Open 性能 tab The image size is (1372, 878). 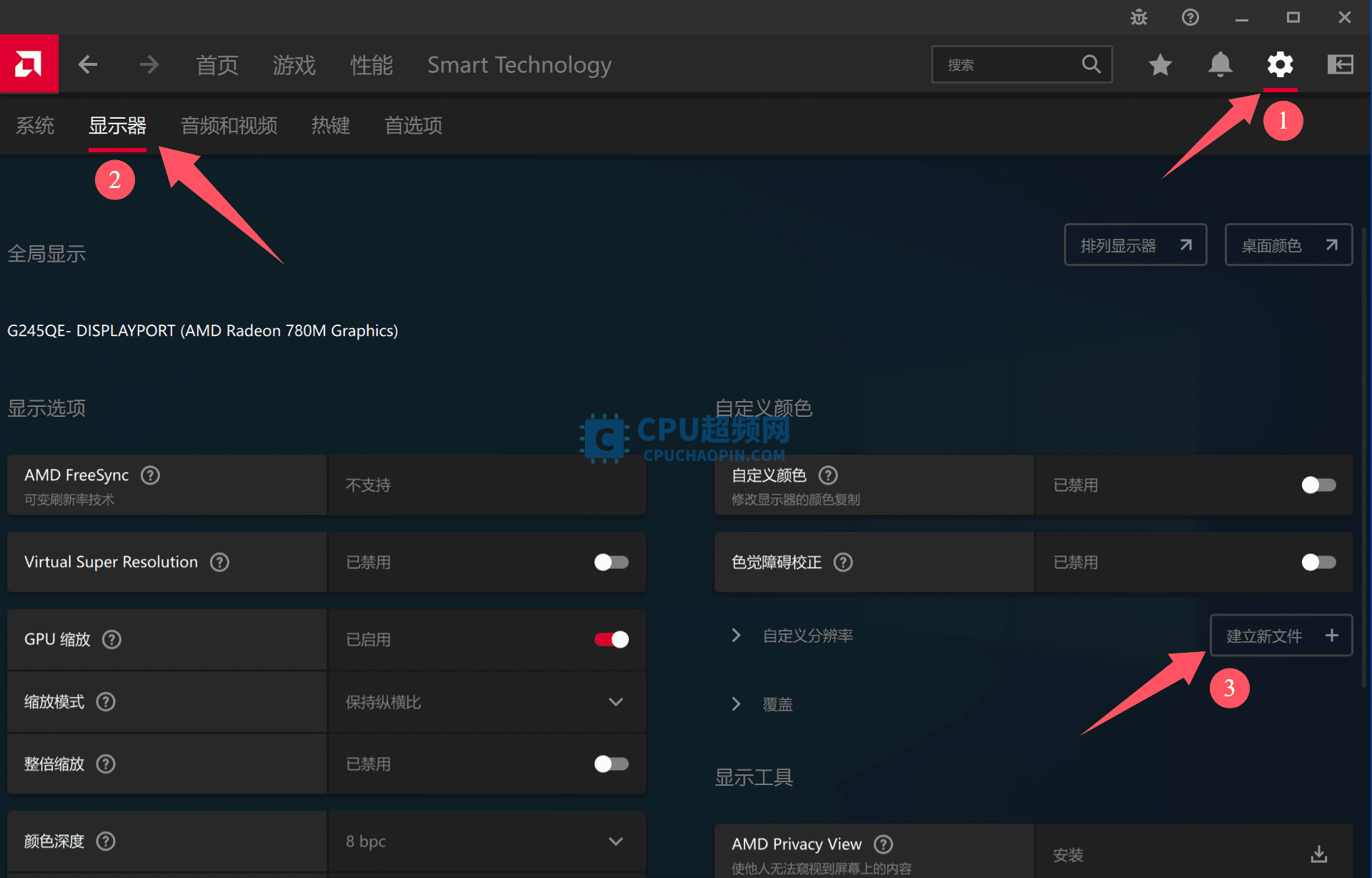(x=372, y=65)
